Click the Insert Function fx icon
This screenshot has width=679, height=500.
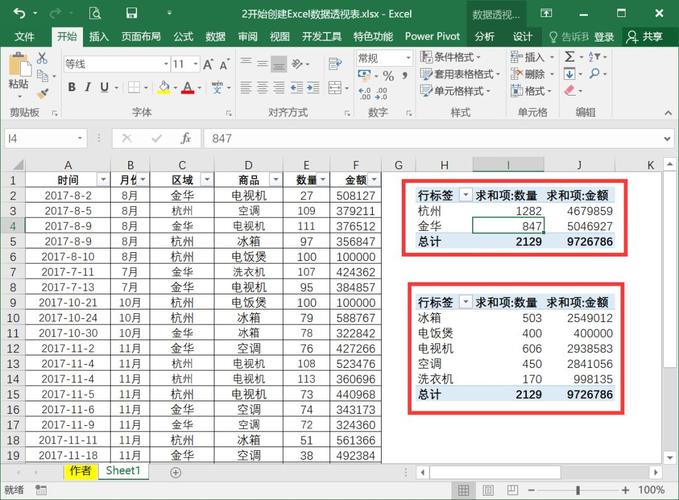point(186,139)
